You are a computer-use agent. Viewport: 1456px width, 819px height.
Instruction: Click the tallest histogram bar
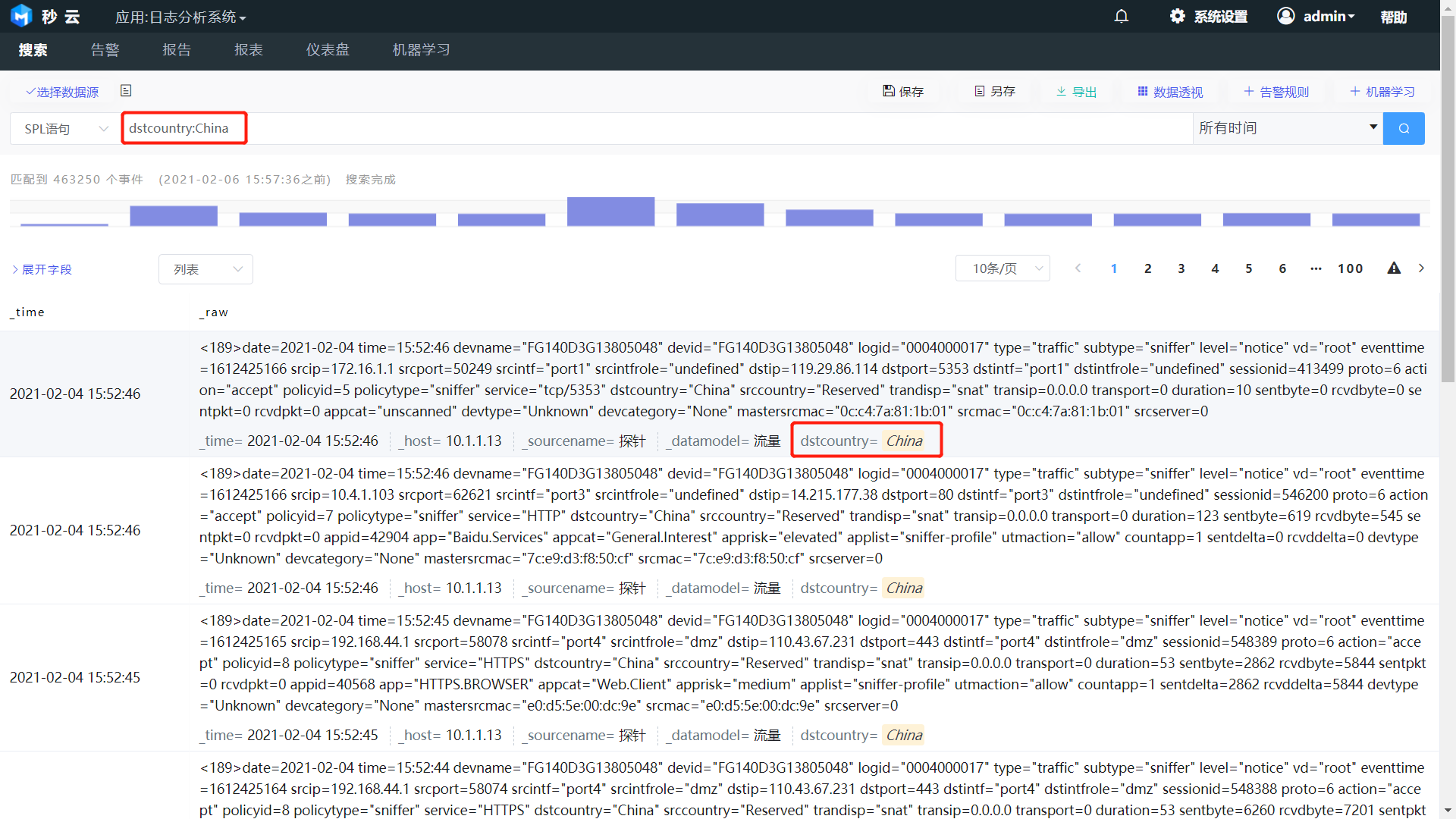pos(610,212)
